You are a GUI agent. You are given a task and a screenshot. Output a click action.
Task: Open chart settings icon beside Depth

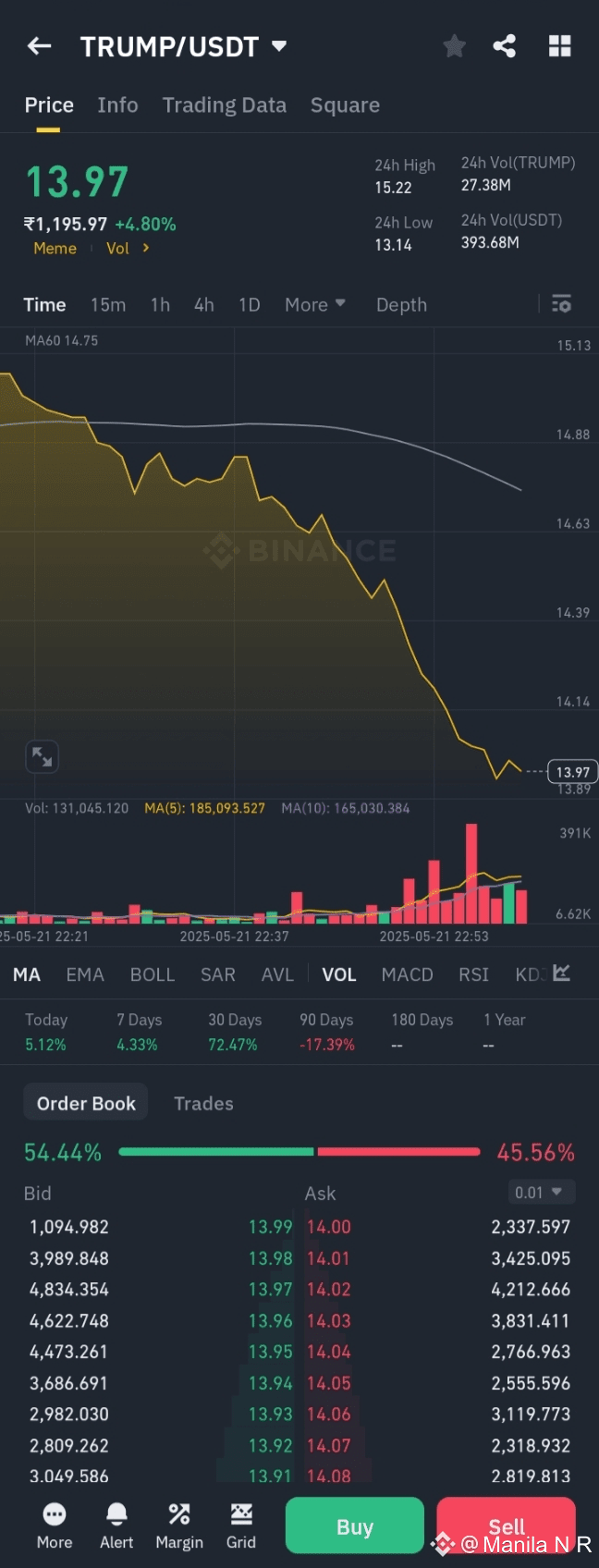(x=561, y=304)
